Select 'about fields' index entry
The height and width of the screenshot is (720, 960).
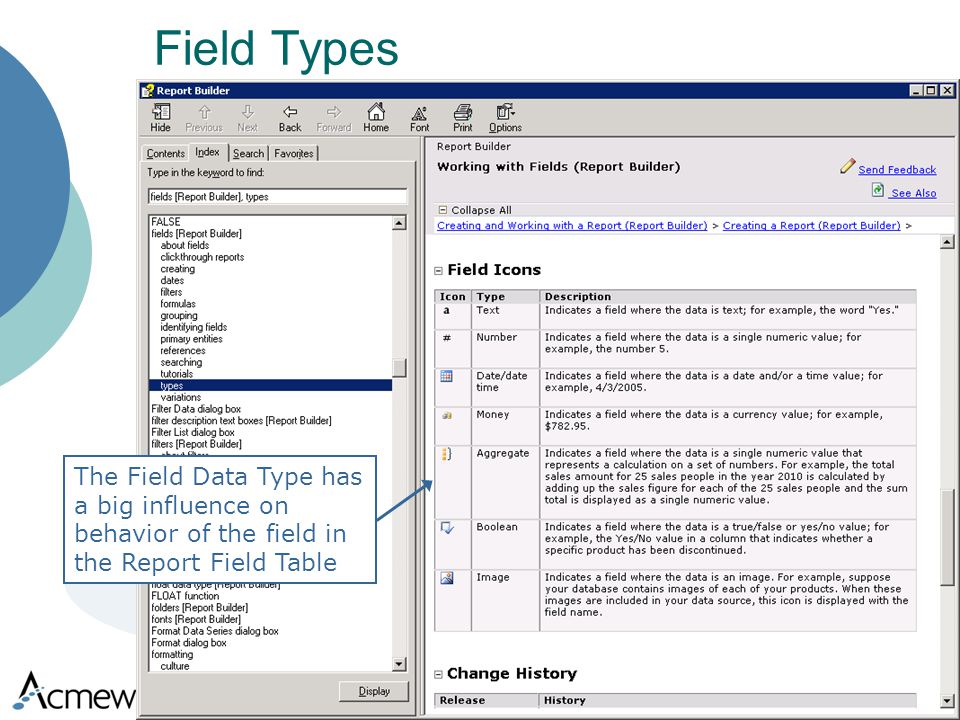[185, 245]
